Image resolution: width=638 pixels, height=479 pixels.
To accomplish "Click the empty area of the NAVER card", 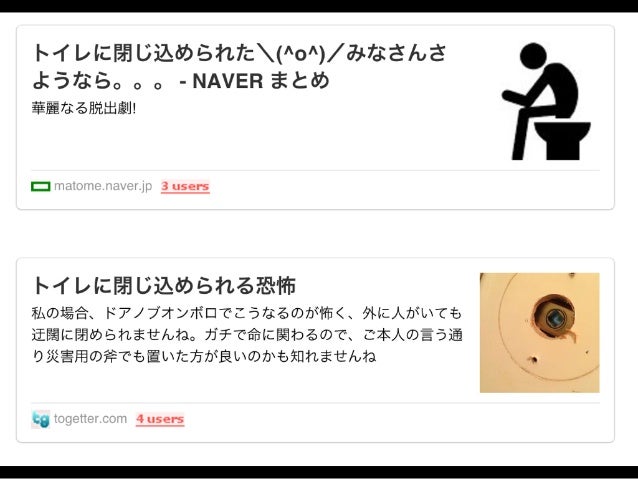I will (260, 142).
